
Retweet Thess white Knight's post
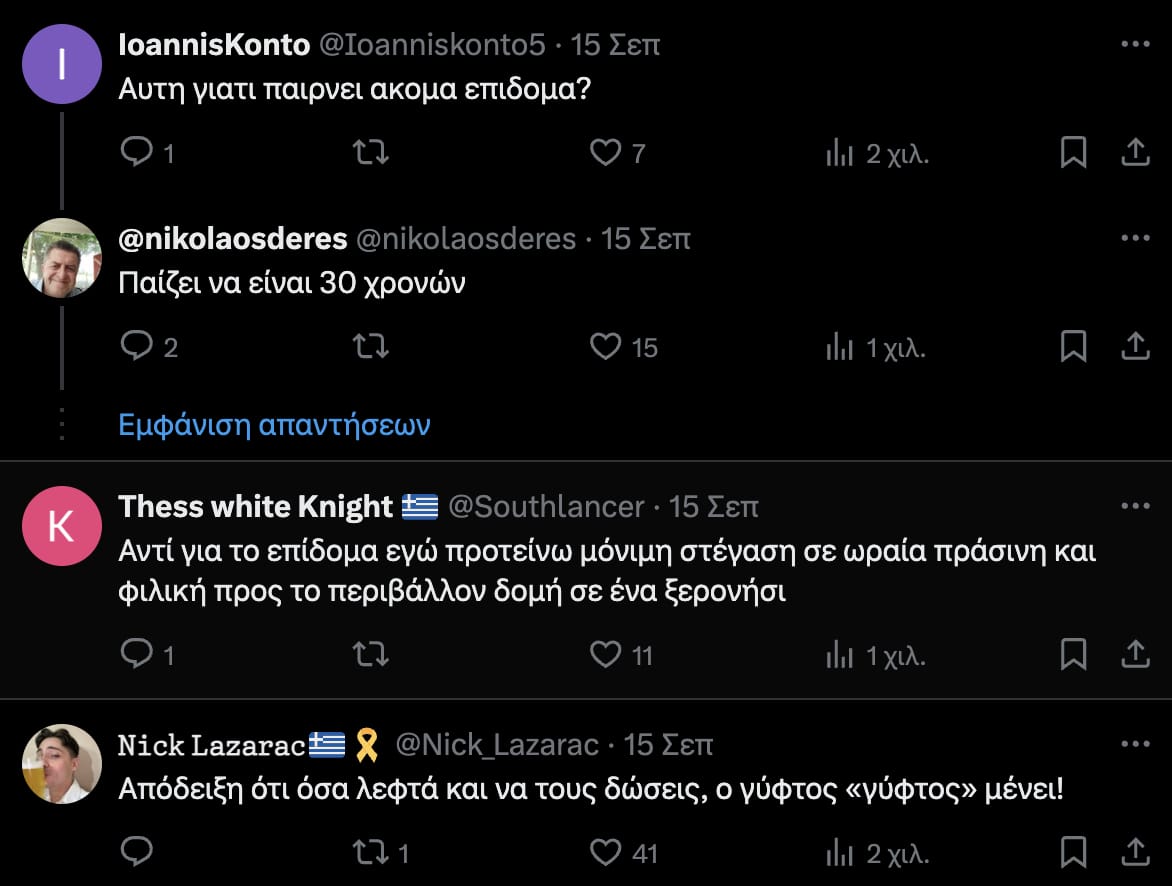pos(372,655)
